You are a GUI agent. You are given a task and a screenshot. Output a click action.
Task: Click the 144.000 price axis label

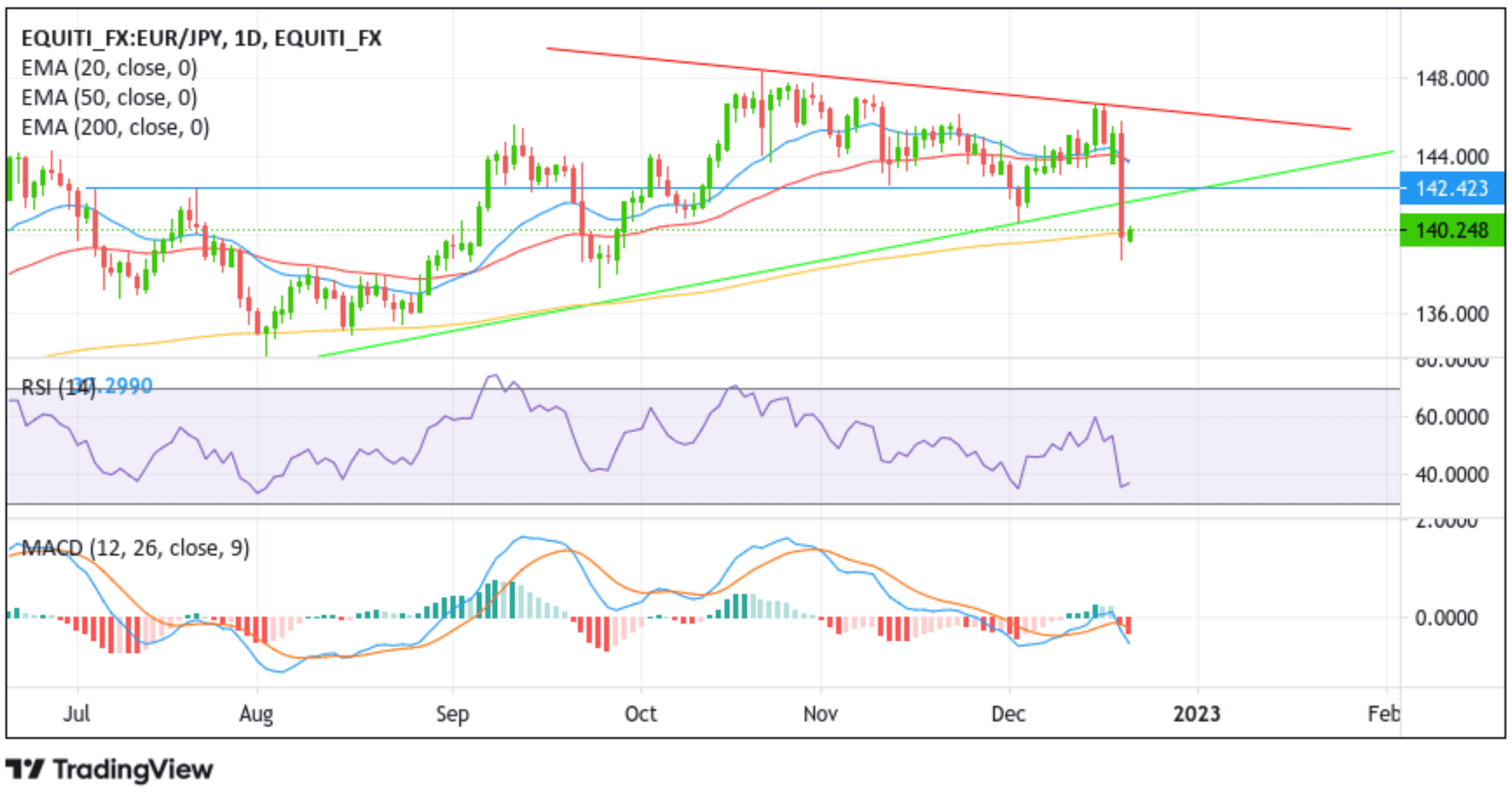pos(1452,157)
